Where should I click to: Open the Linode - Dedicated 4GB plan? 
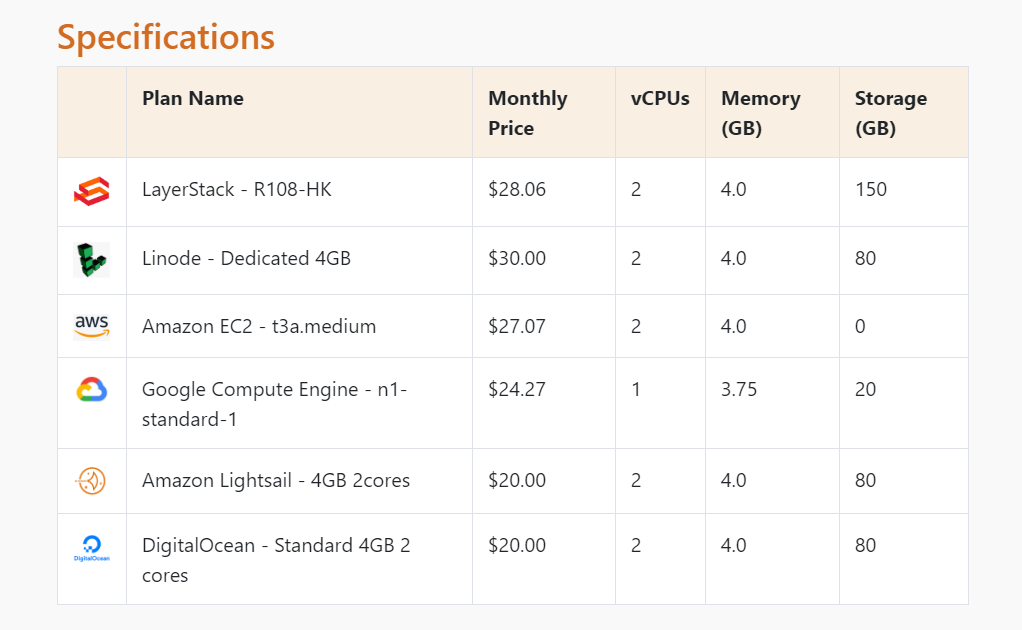246,259
